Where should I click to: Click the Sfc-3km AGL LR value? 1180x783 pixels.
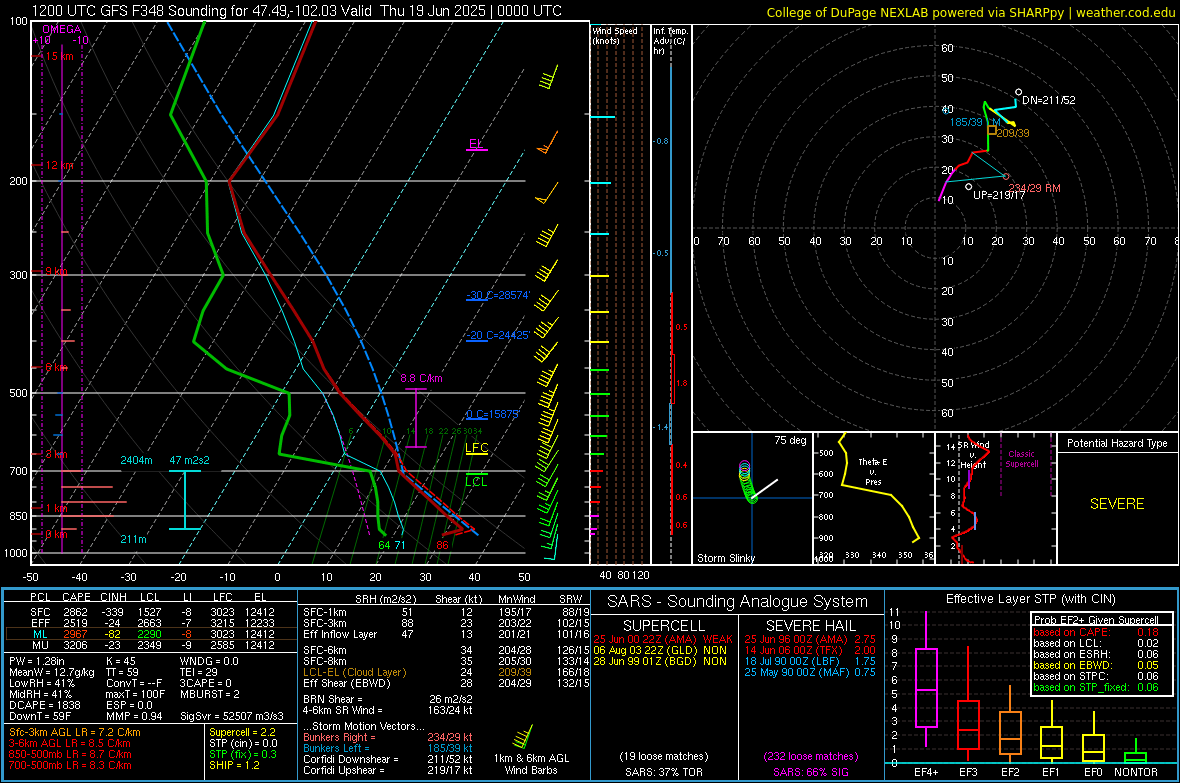pos(75,732)
